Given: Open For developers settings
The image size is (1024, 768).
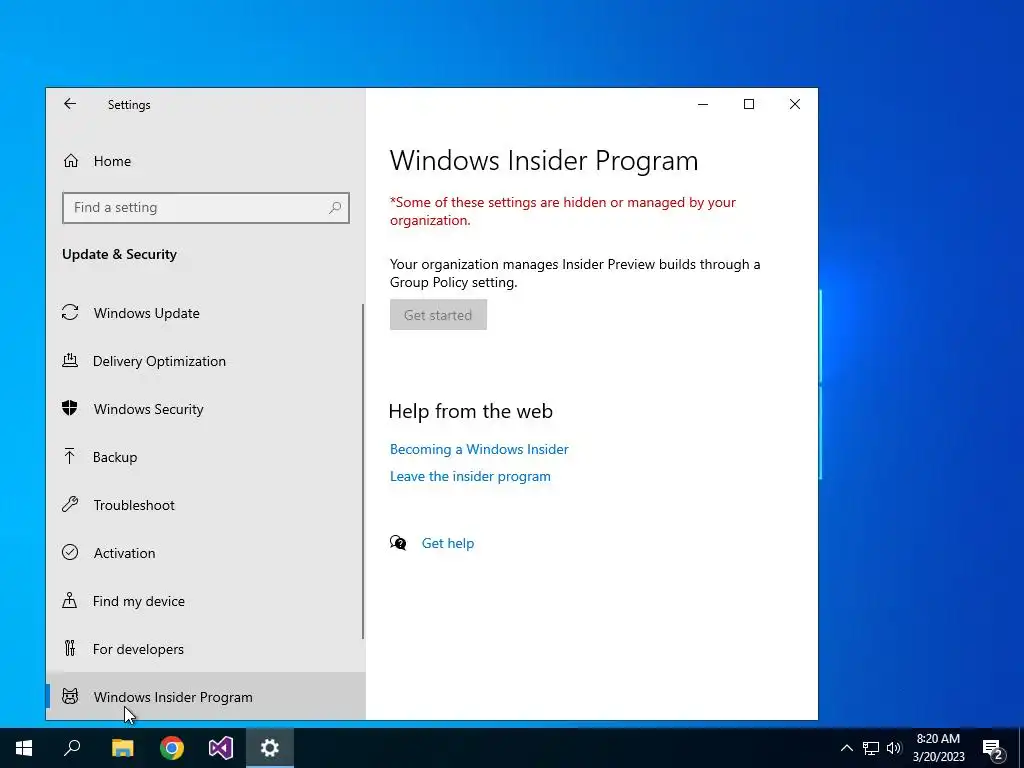Looking at the screenshot, I should coord(206,649).
